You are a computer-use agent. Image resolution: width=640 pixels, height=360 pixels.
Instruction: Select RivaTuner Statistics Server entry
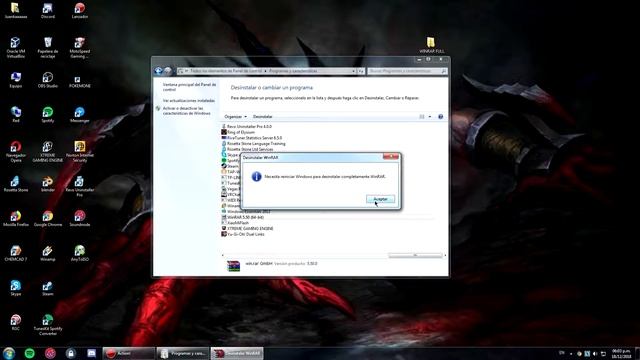[251, 138]
